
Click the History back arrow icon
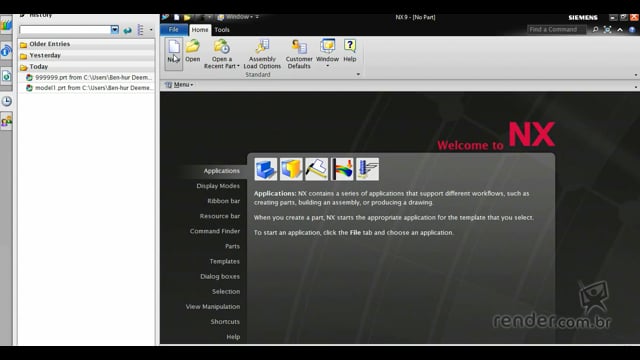click(x=127, y=30)
